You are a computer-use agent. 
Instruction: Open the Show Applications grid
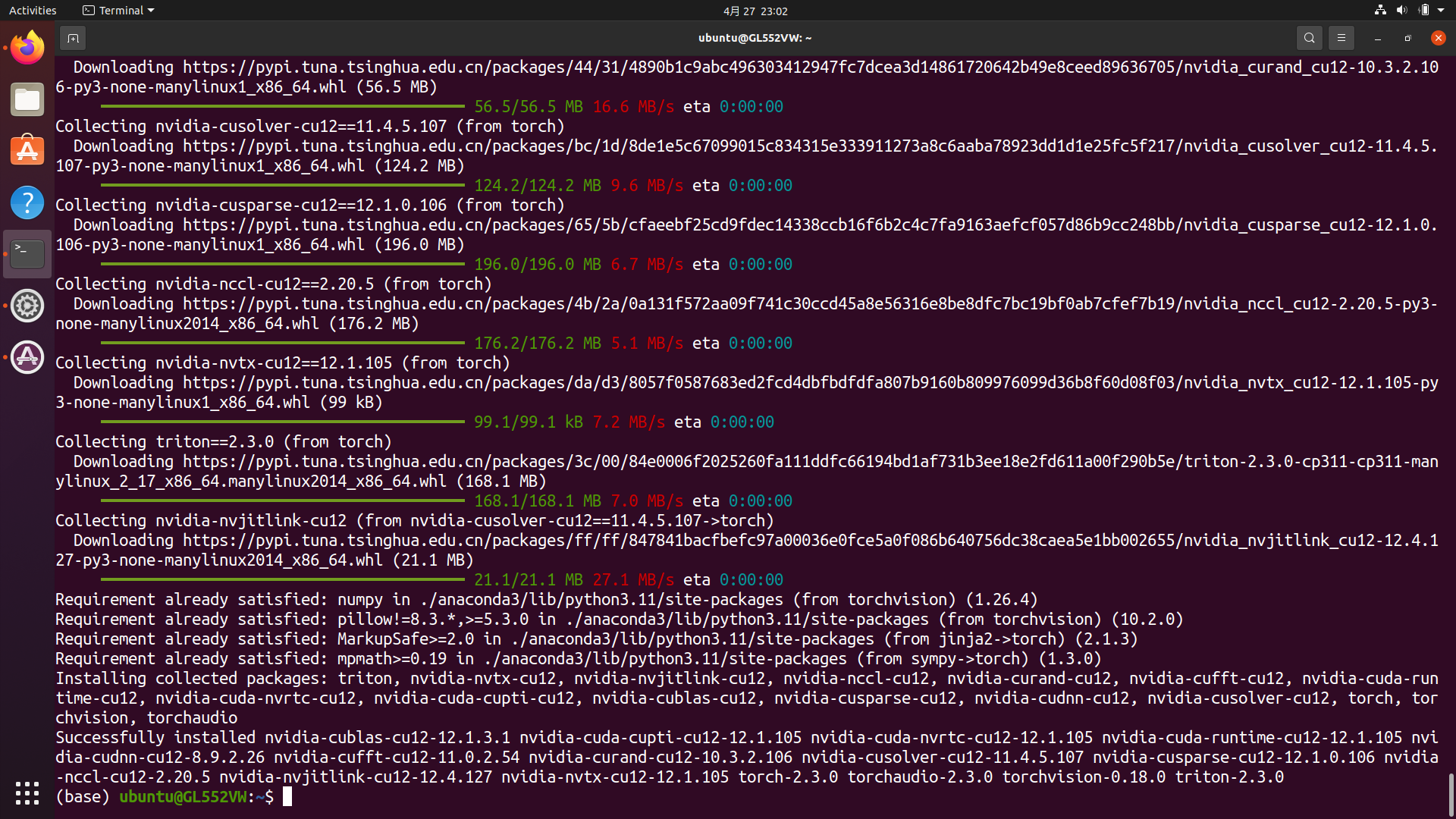click(x=27, y=793)
